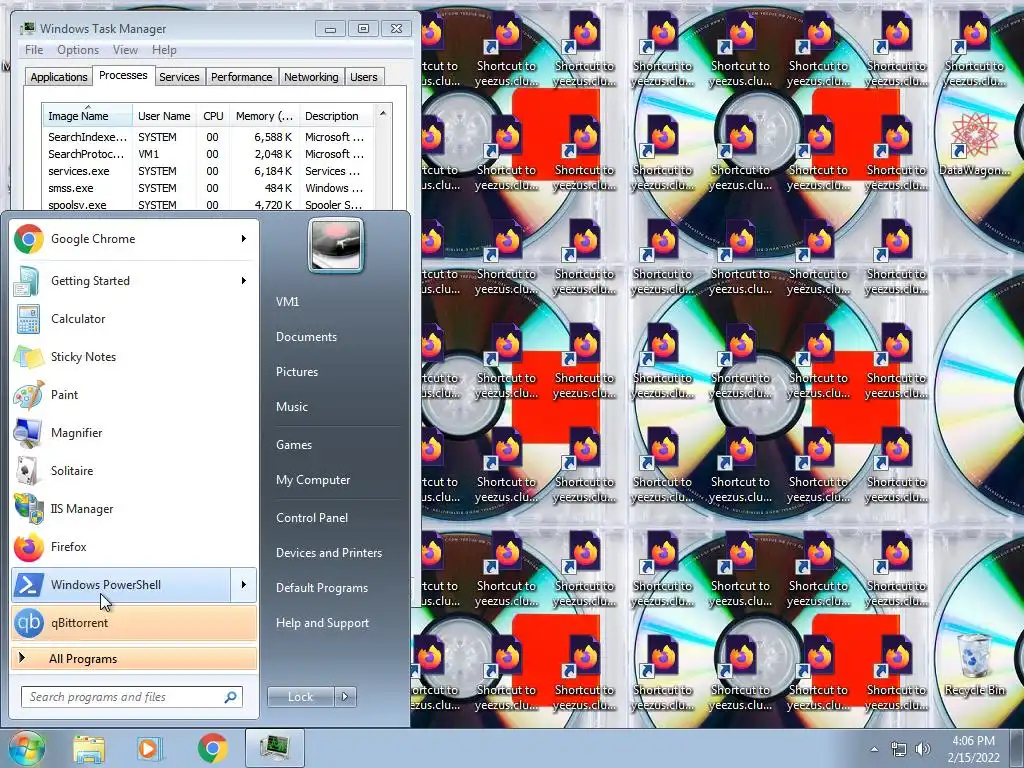Screen dimensions: 1024x768
Task: Sort processes by Description column
Action: (336, 116)
